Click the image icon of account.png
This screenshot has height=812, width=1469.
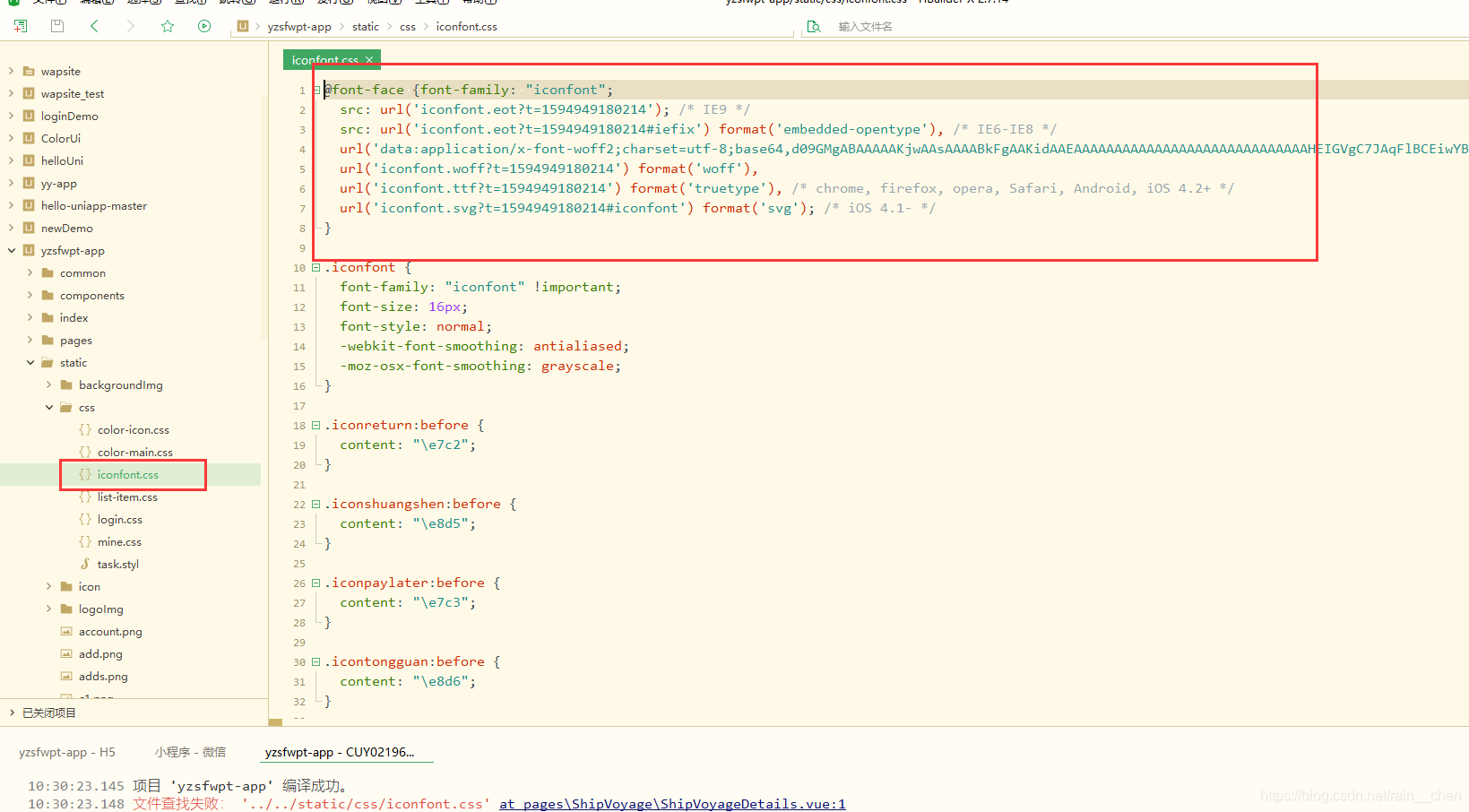(66, 631)
